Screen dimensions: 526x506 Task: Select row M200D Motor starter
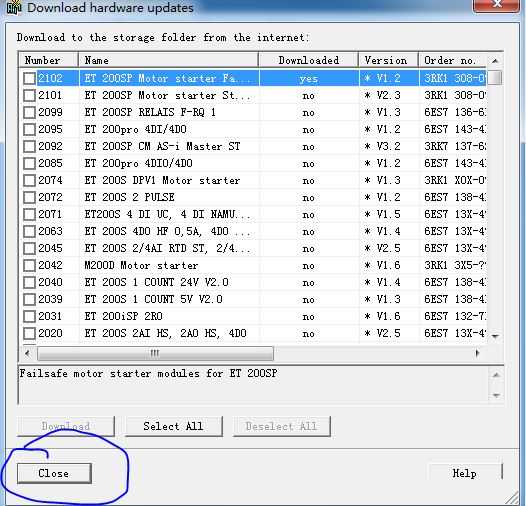tap(252, 266)
